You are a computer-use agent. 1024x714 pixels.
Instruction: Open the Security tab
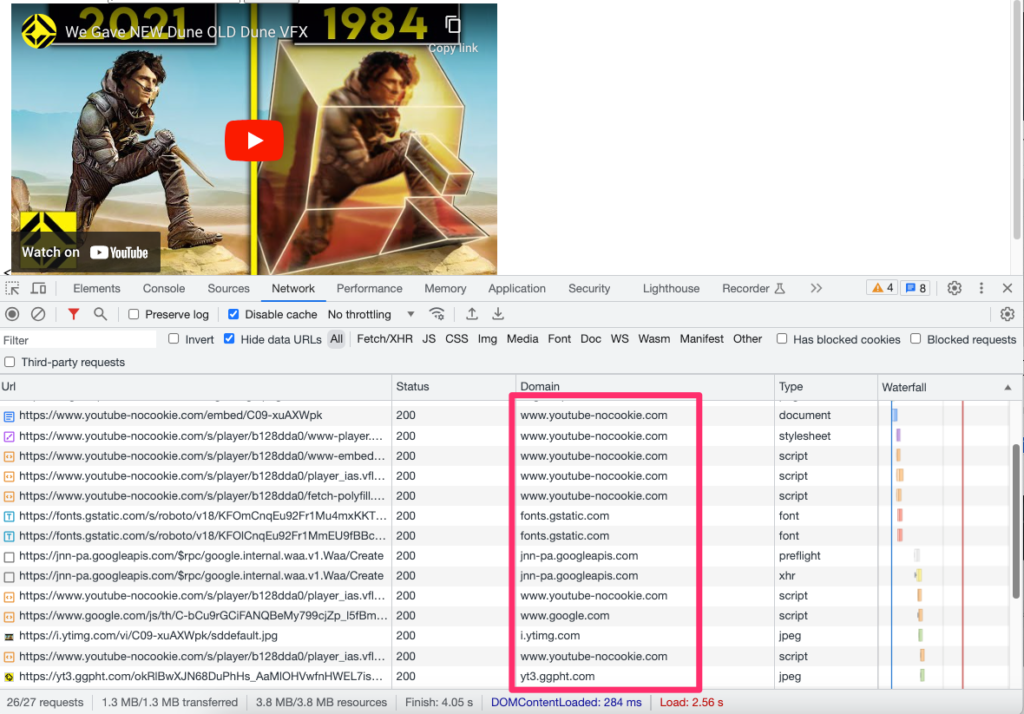click(589, 288)
